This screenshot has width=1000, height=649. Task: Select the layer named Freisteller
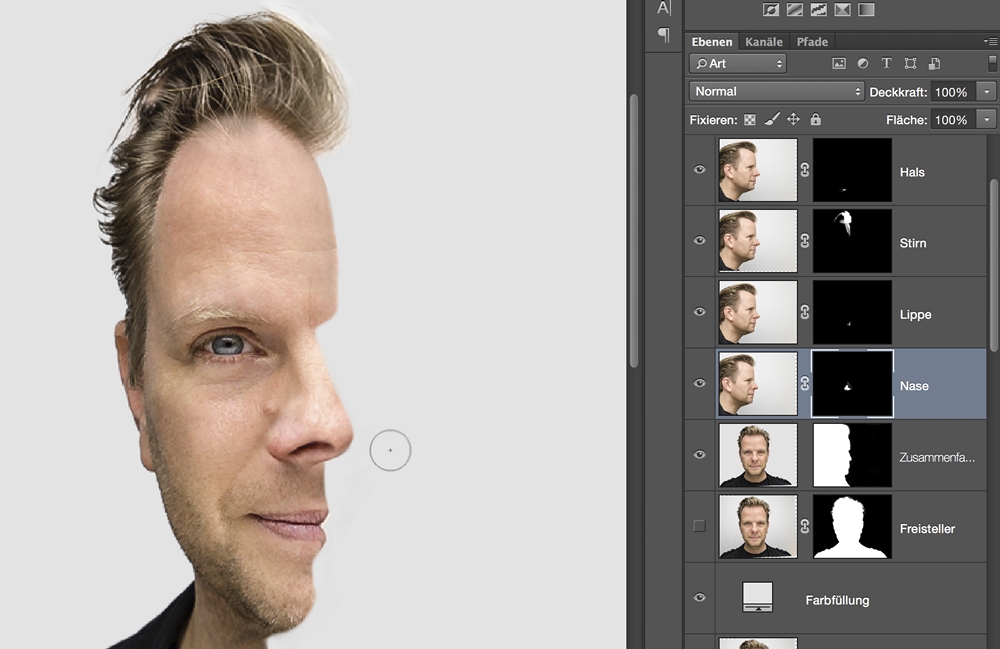click(x=927, y=529)
